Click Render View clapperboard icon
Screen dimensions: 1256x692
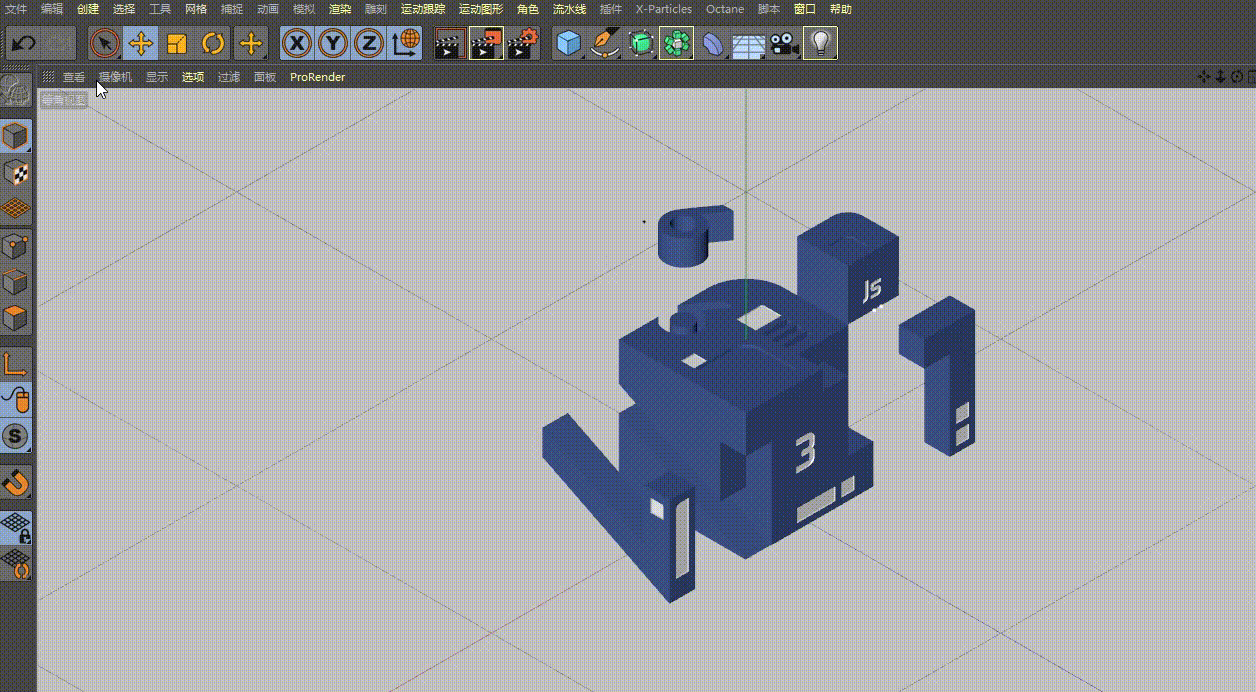[x=450, y=43]
